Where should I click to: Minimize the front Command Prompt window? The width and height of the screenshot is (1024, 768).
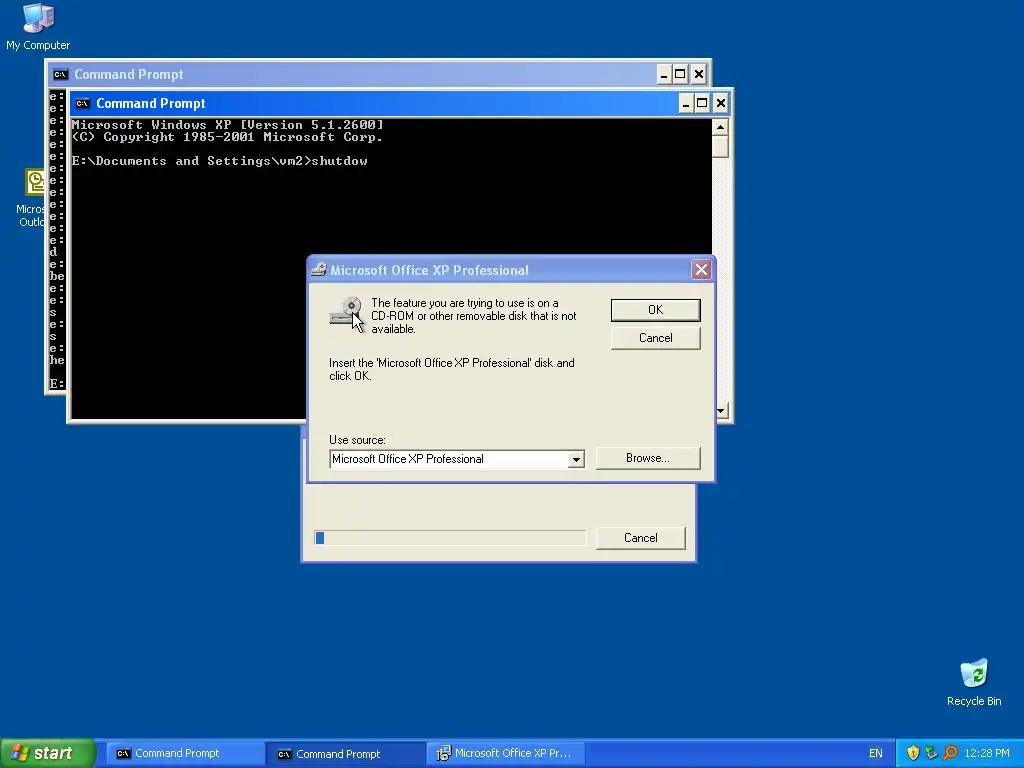coord(686,103)
